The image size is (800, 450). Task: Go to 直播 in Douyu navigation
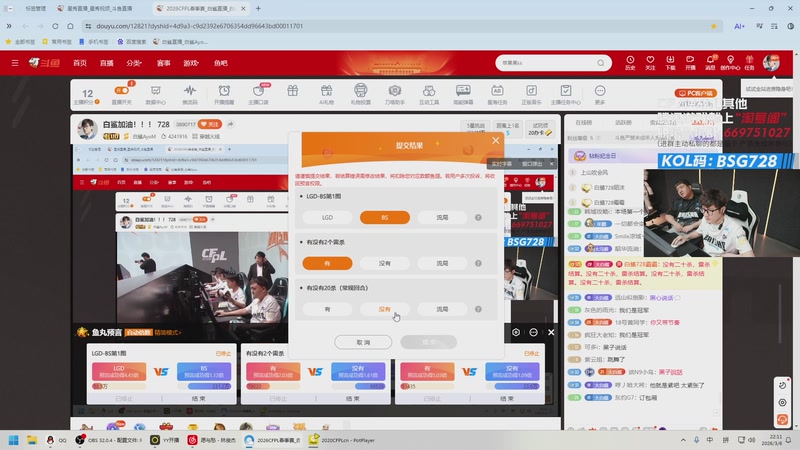pos(107,63)
